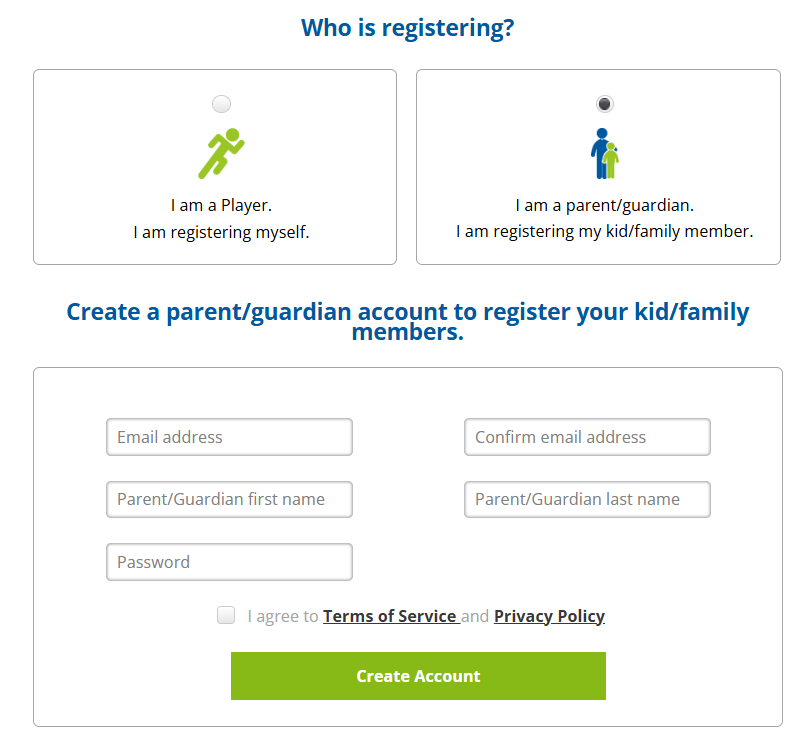Open the Terms of Service link
The image size is (796, 741).
tap(390, 616)
